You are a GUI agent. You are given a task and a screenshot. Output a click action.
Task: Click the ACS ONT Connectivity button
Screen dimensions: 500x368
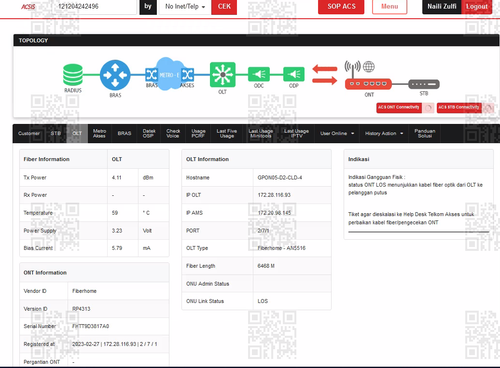click(x=399, y=107)
